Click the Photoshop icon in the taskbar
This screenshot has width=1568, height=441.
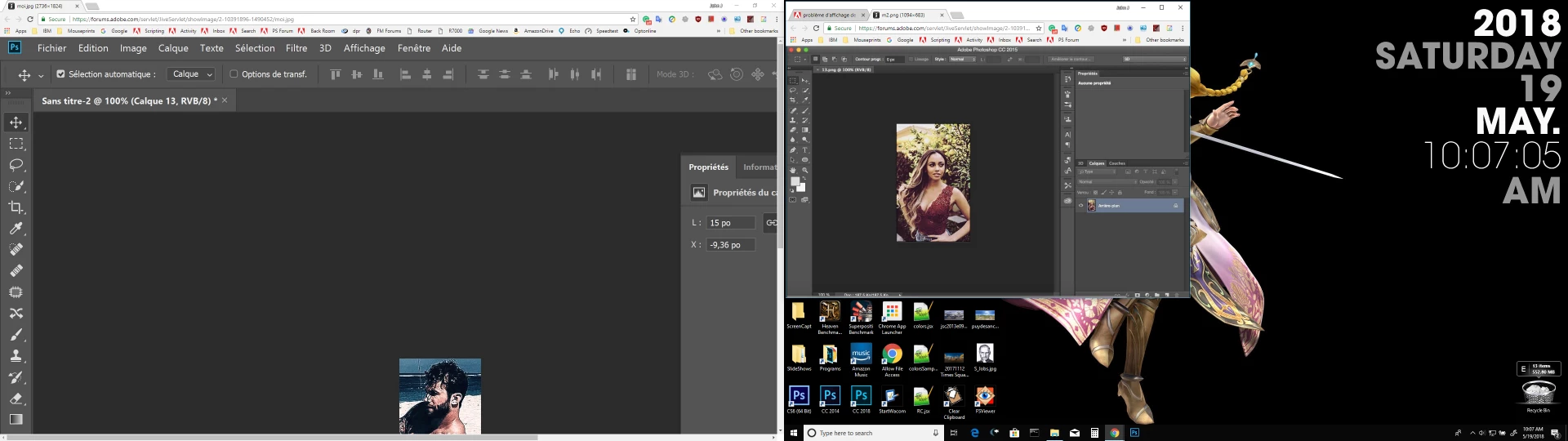1134,433
